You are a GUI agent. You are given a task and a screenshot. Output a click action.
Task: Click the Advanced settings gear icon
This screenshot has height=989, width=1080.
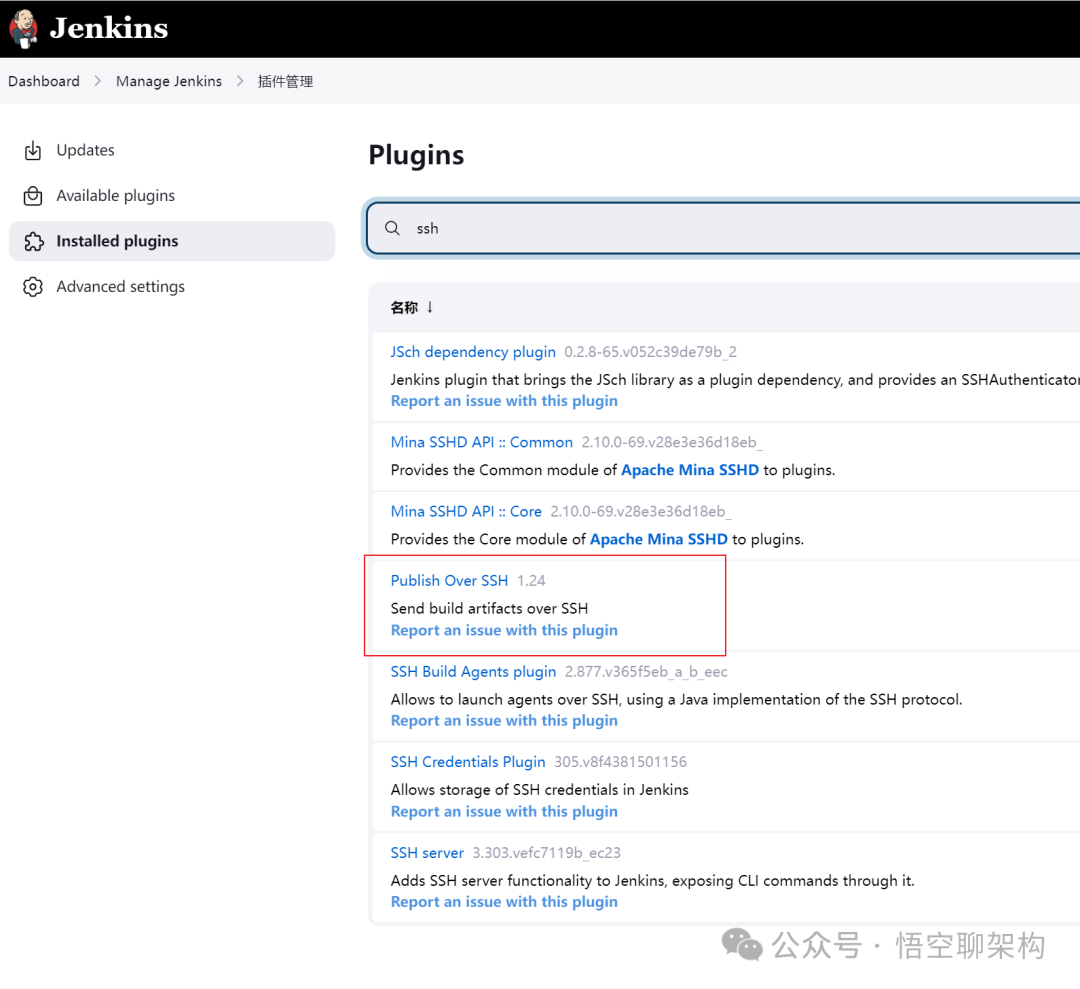[33, 287]
